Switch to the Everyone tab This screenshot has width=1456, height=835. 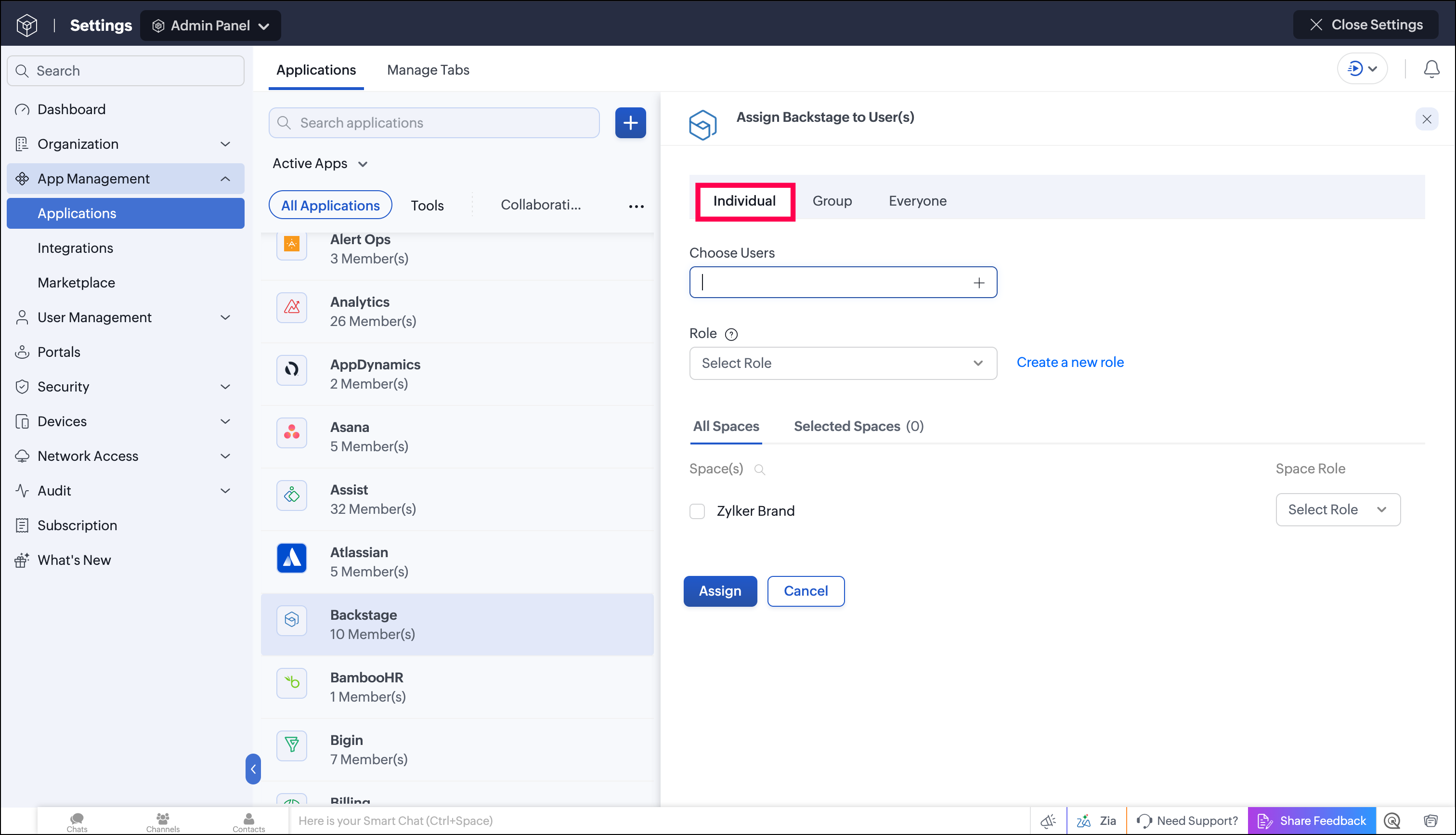tap(917, 201)
